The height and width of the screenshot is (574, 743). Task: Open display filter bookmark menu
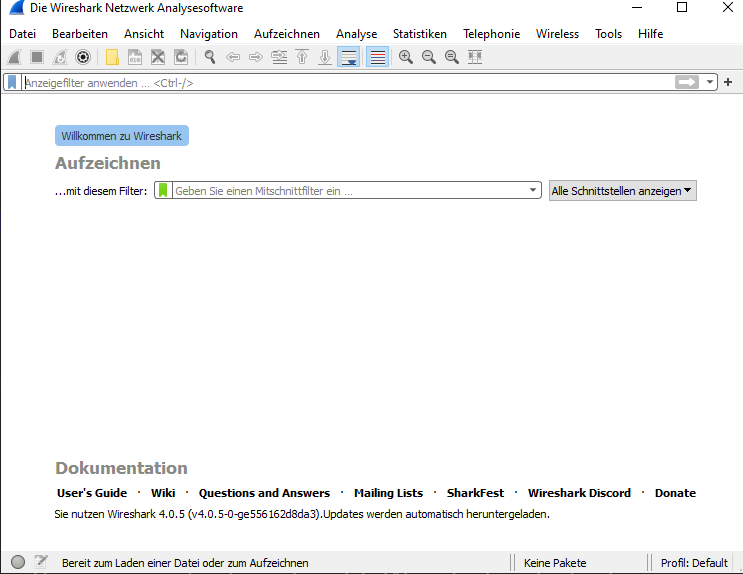click(x=12, y=82)
